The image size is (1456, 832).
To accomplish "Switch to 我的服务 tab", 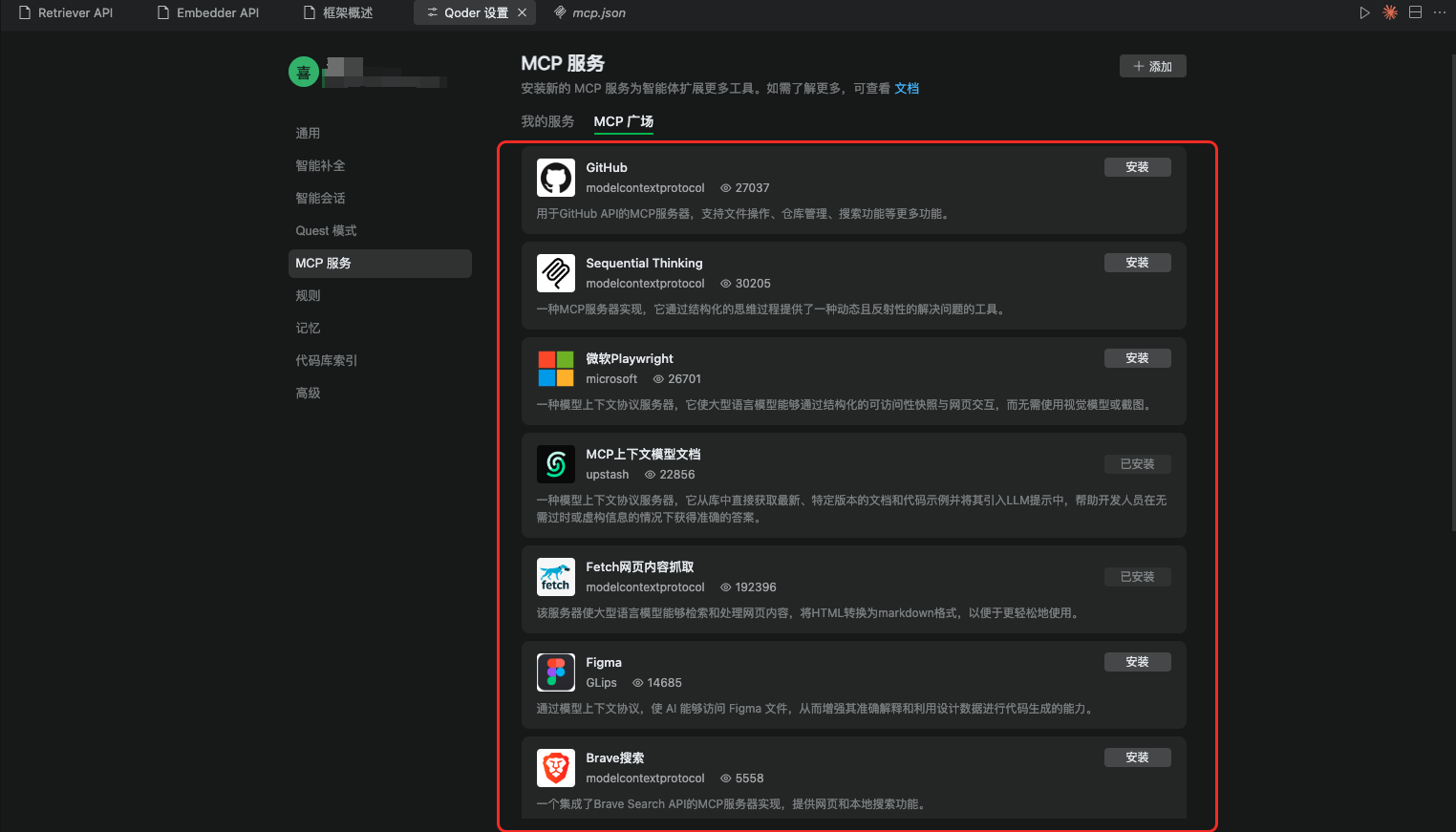I will point(547,121).
